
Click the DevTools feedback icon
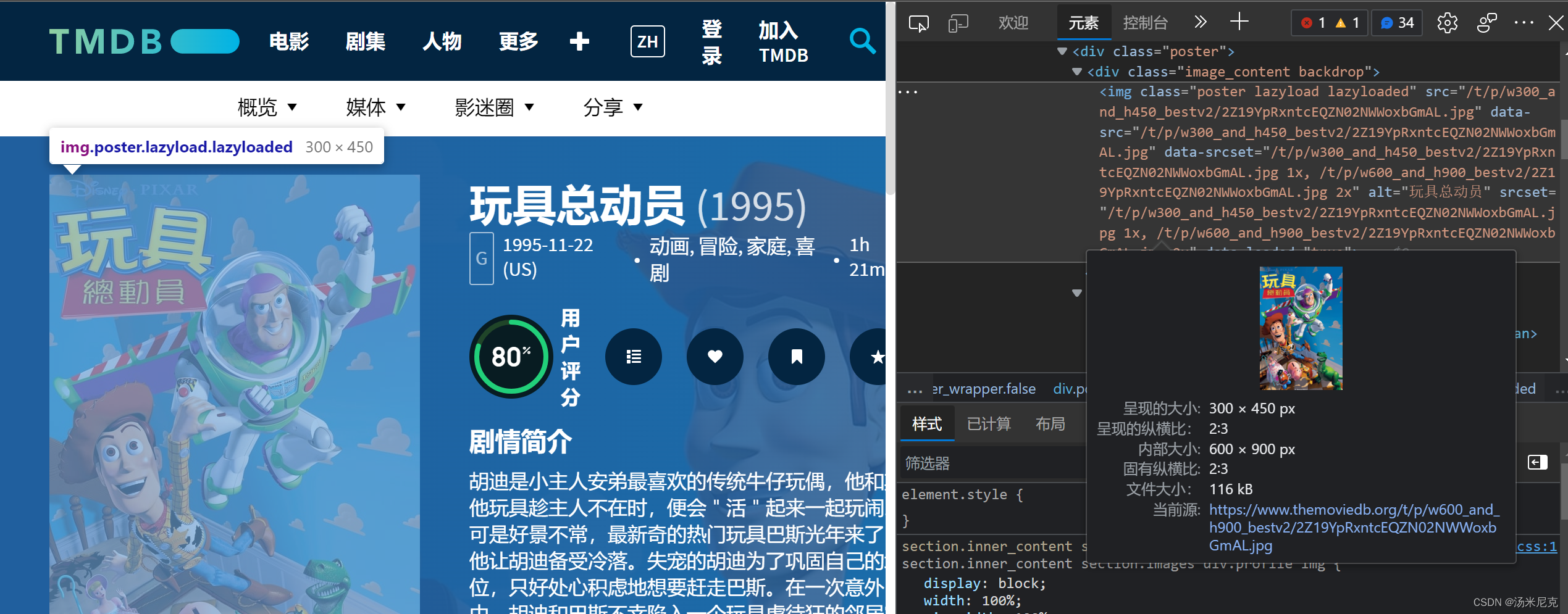pyautogui.click(x=1486, y=23)
